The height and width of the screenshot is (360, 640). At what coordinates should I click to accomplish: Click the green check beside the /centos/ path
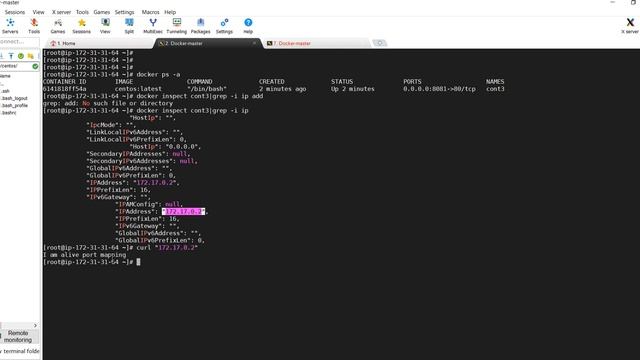35,66
